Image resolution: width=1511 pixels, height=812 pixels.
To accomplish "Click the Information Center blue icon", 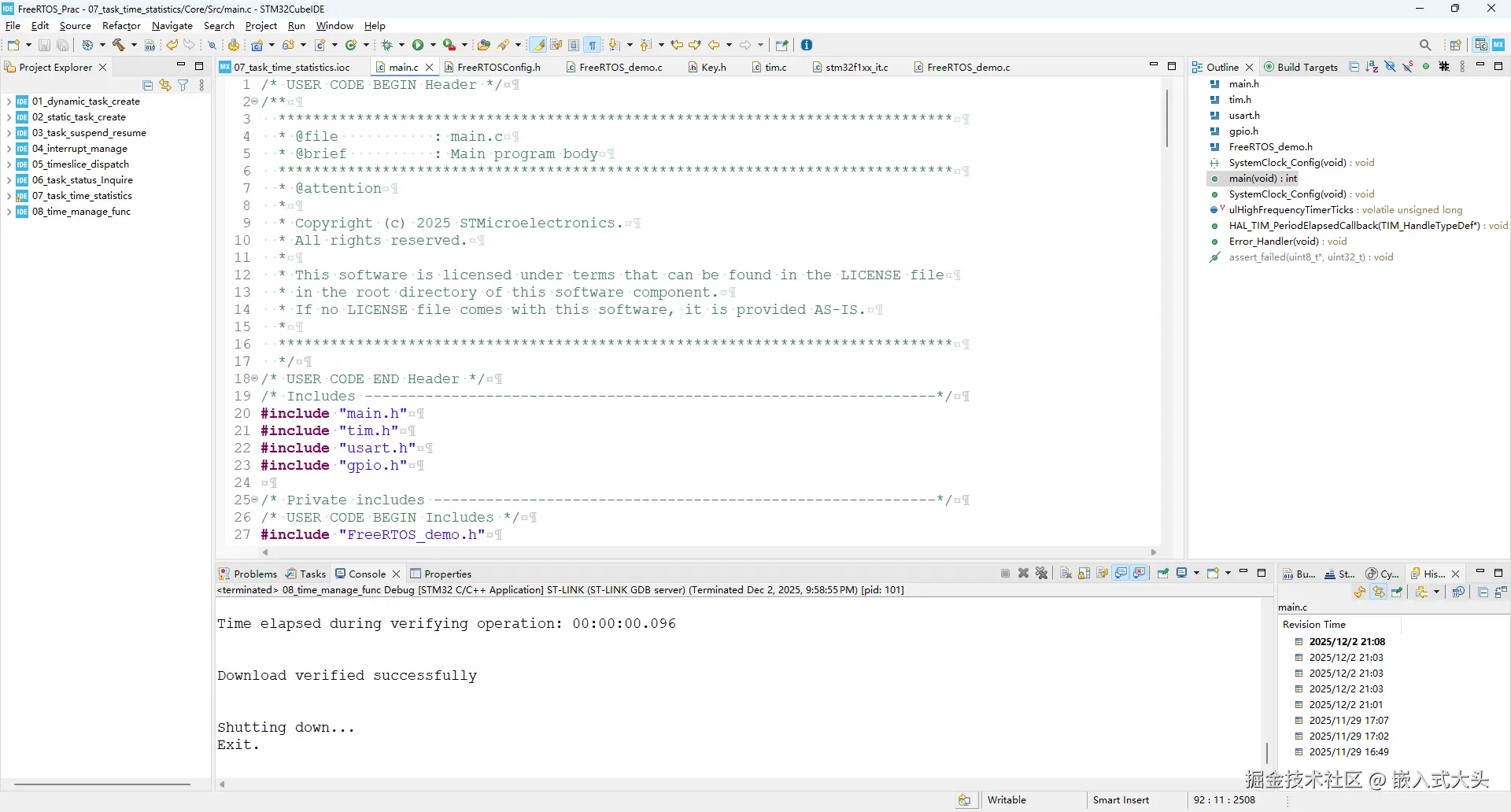I will 807,45.
